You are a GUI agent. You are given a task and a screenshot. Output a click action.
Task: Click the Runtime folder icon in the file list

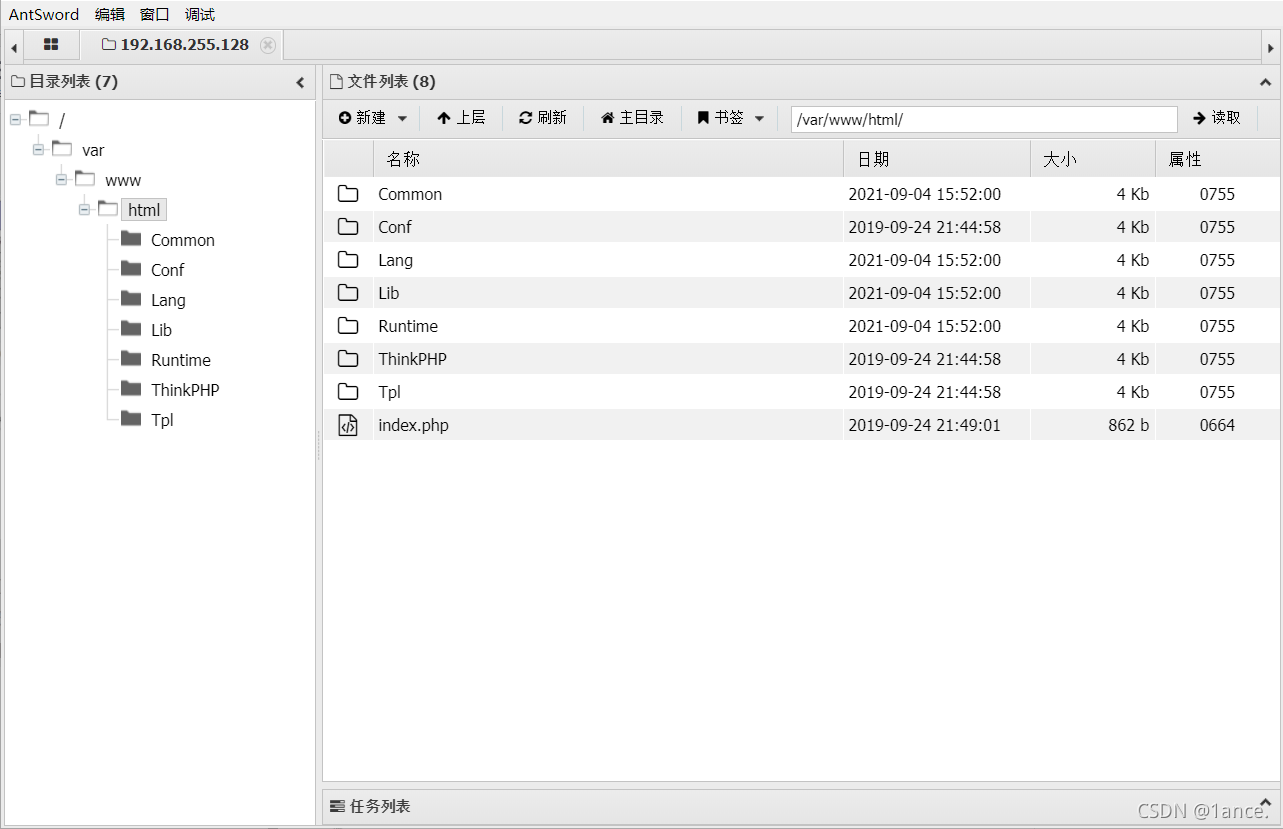point(348,326)
